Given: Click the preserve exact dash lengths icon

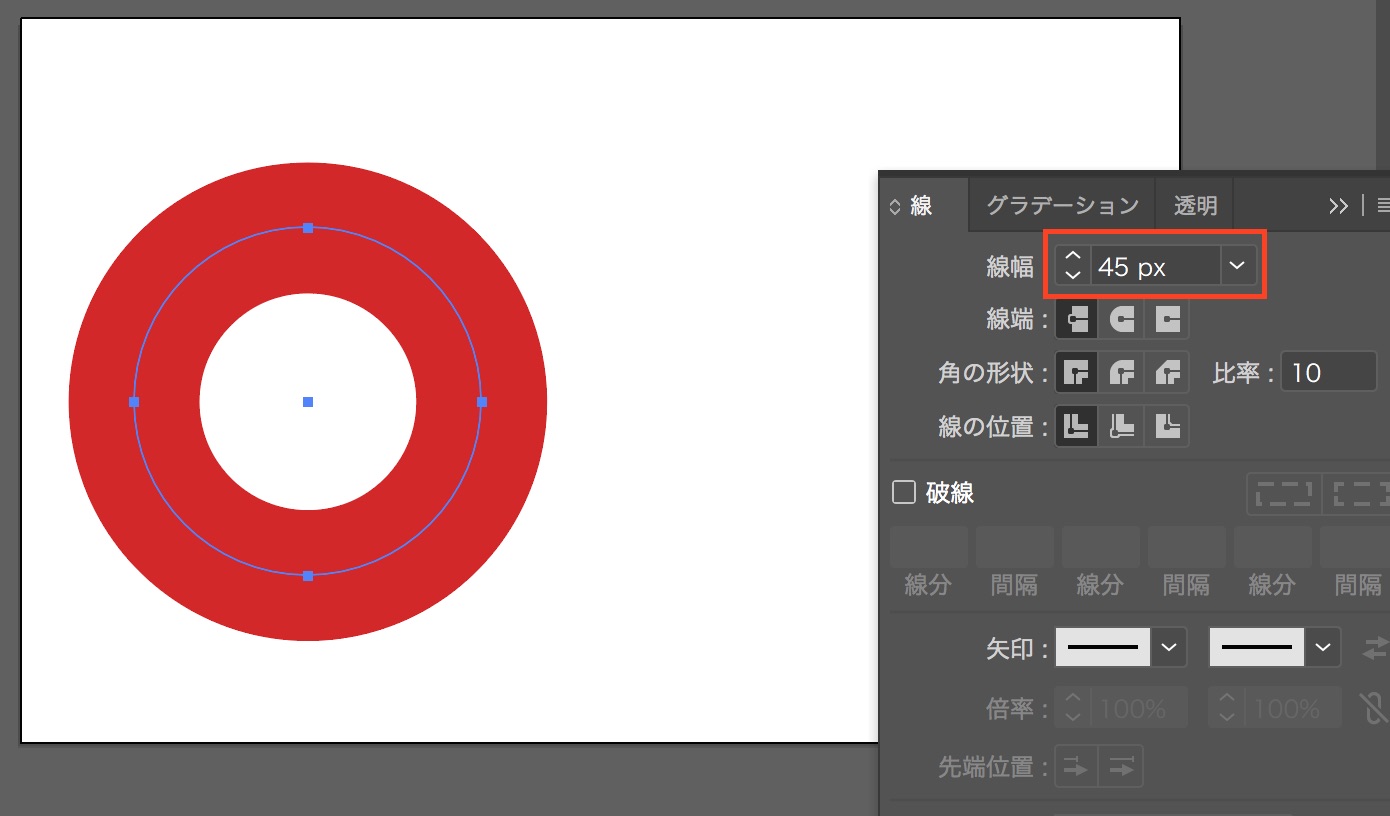Looking at the screenshot, I should point(1284,494).
